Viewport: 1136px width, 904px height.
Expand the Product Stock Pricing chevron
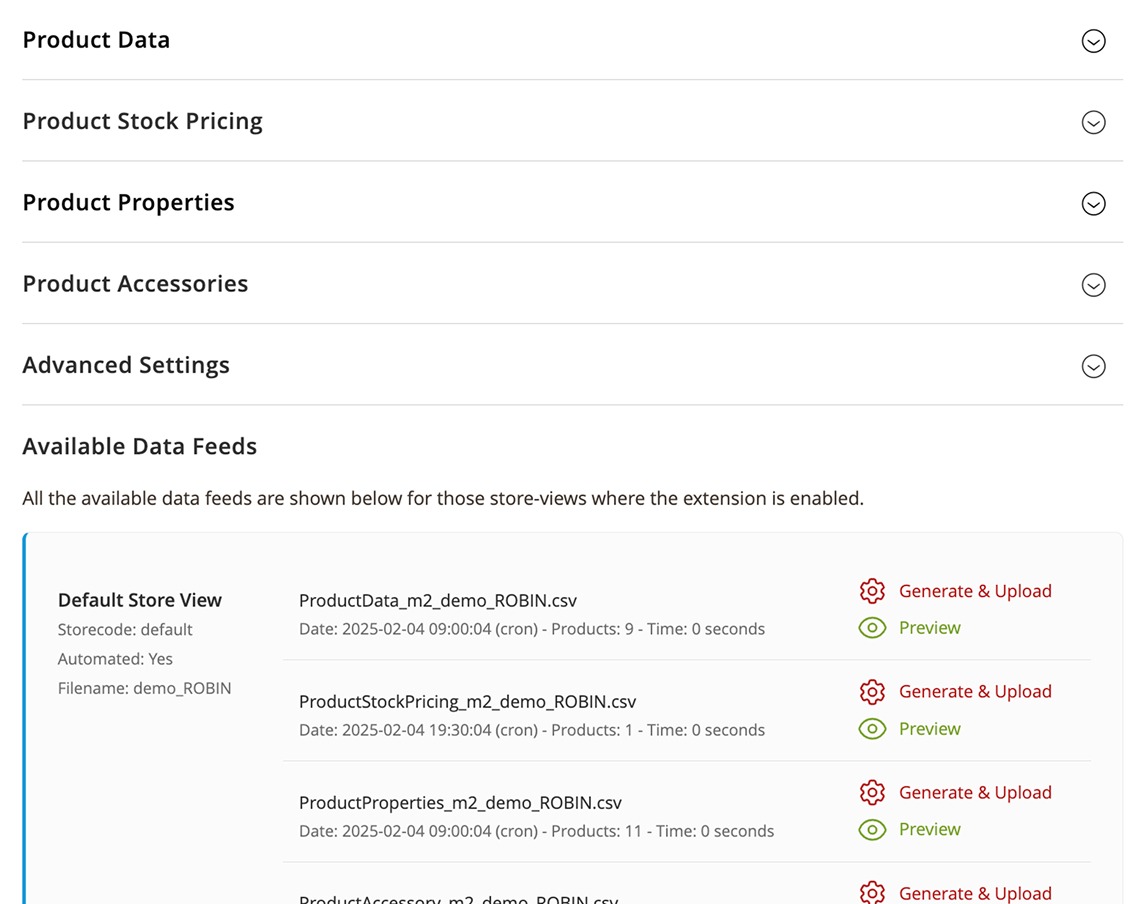coord(1093,122)
